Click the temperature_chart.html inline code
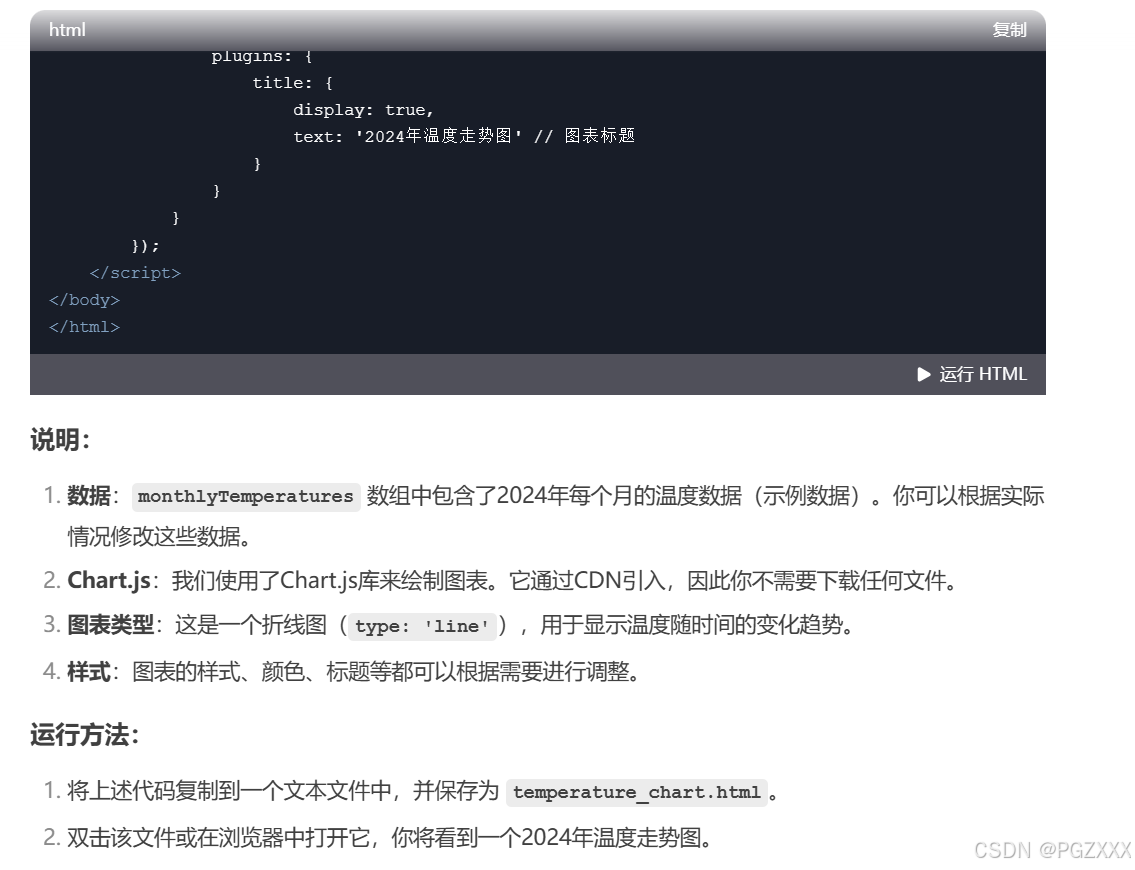This screenshot has height=870, width=1135. pyautogui.click(x=637, y=792)
